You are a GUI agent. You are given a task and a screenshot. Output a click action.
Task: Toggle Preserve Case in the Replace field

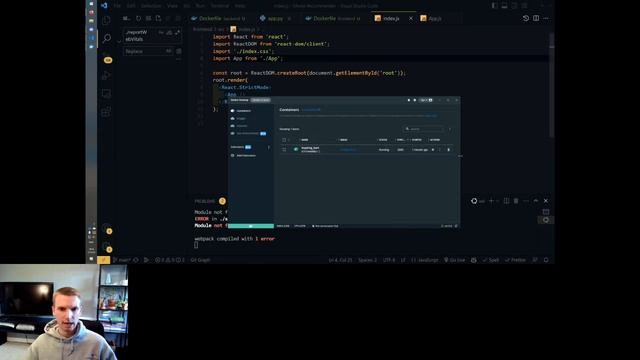point(169,51)
